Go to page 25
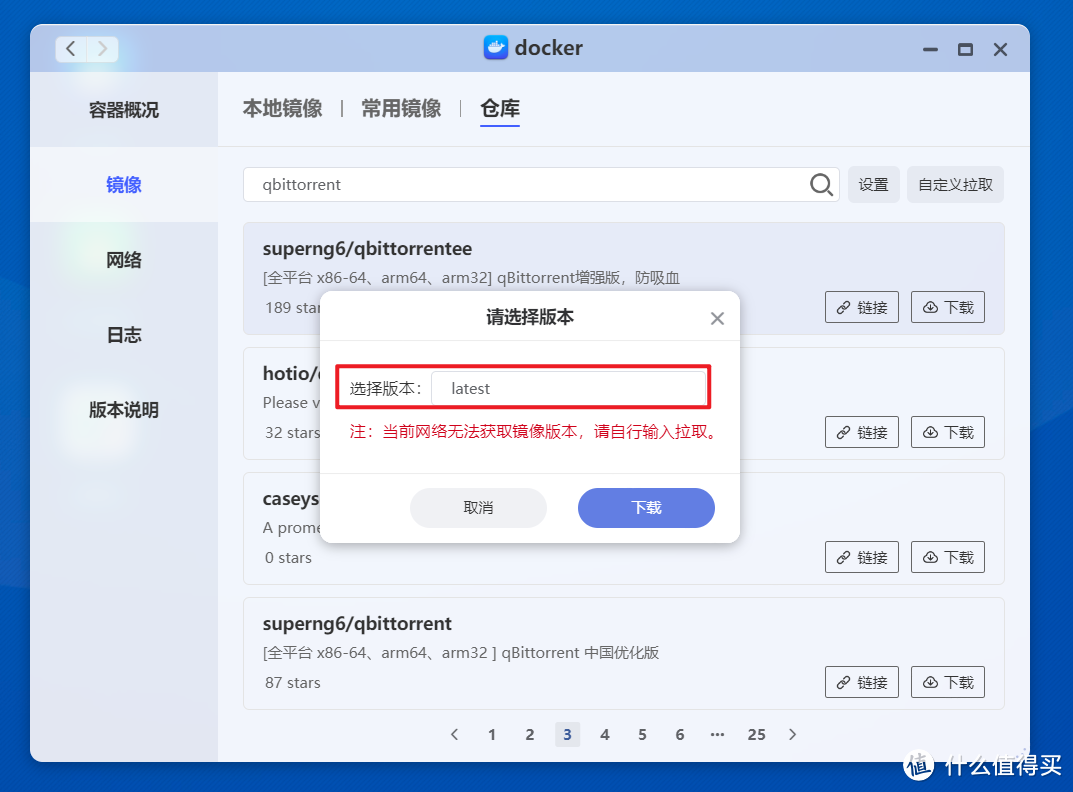Viewport: 1073px width, 792px height. (x=756, y=734)
